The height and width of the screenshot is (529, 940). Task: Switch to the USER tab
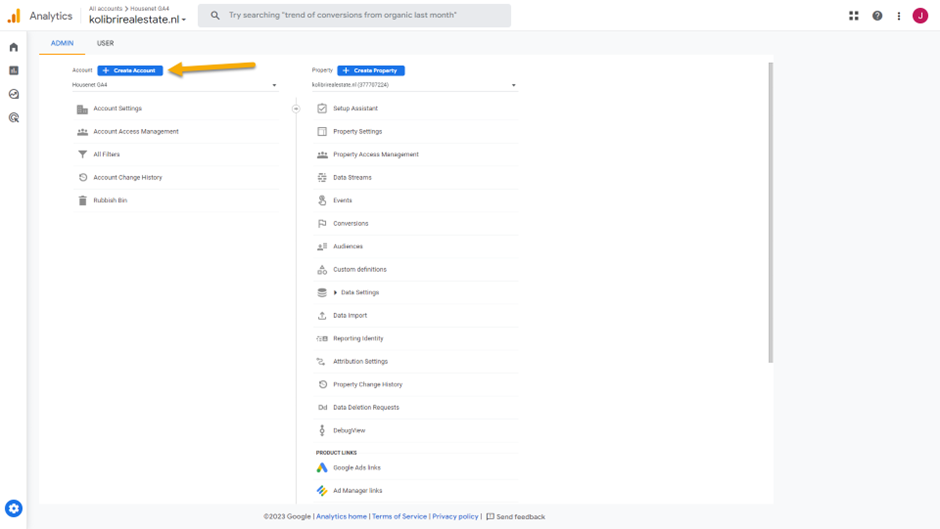106,43
